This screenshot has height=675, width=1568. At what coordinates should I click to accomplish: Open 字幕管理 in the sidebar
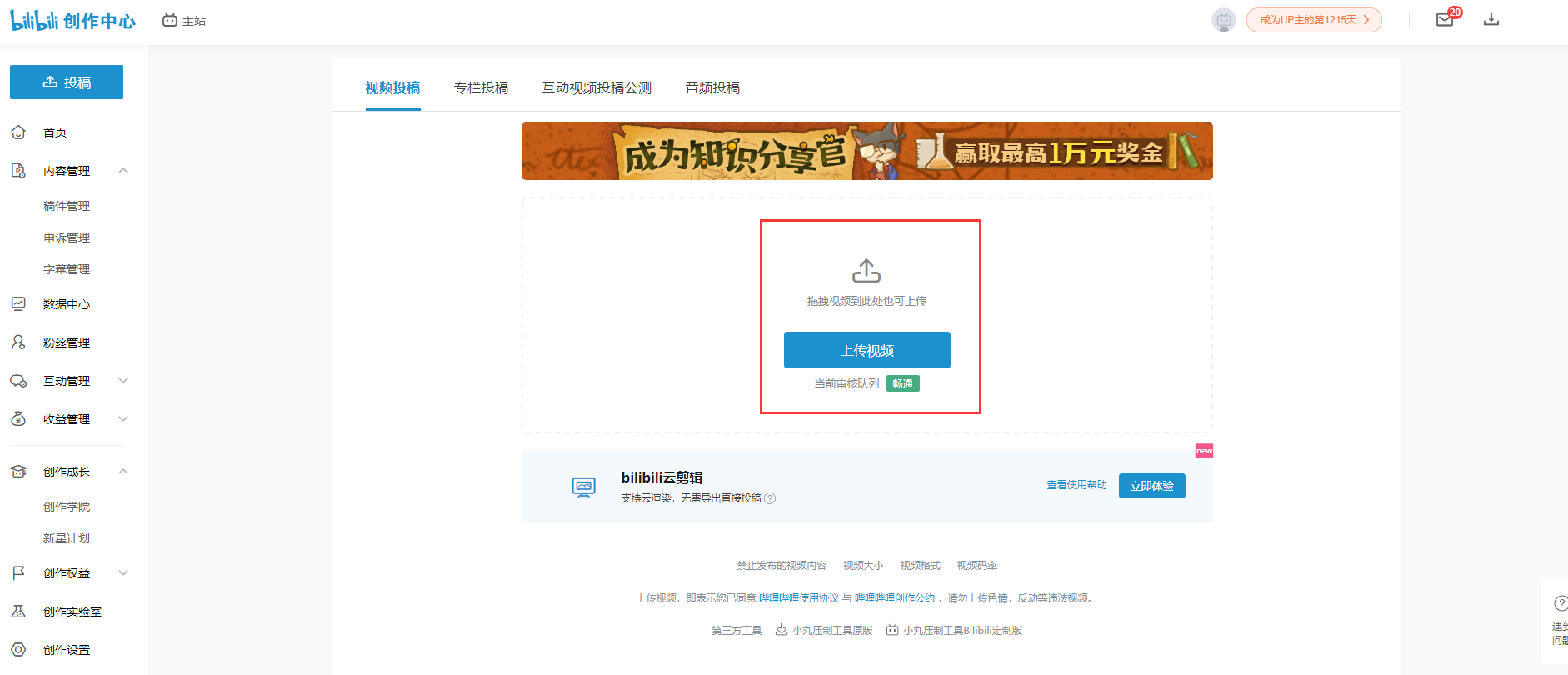click(67, 269)
